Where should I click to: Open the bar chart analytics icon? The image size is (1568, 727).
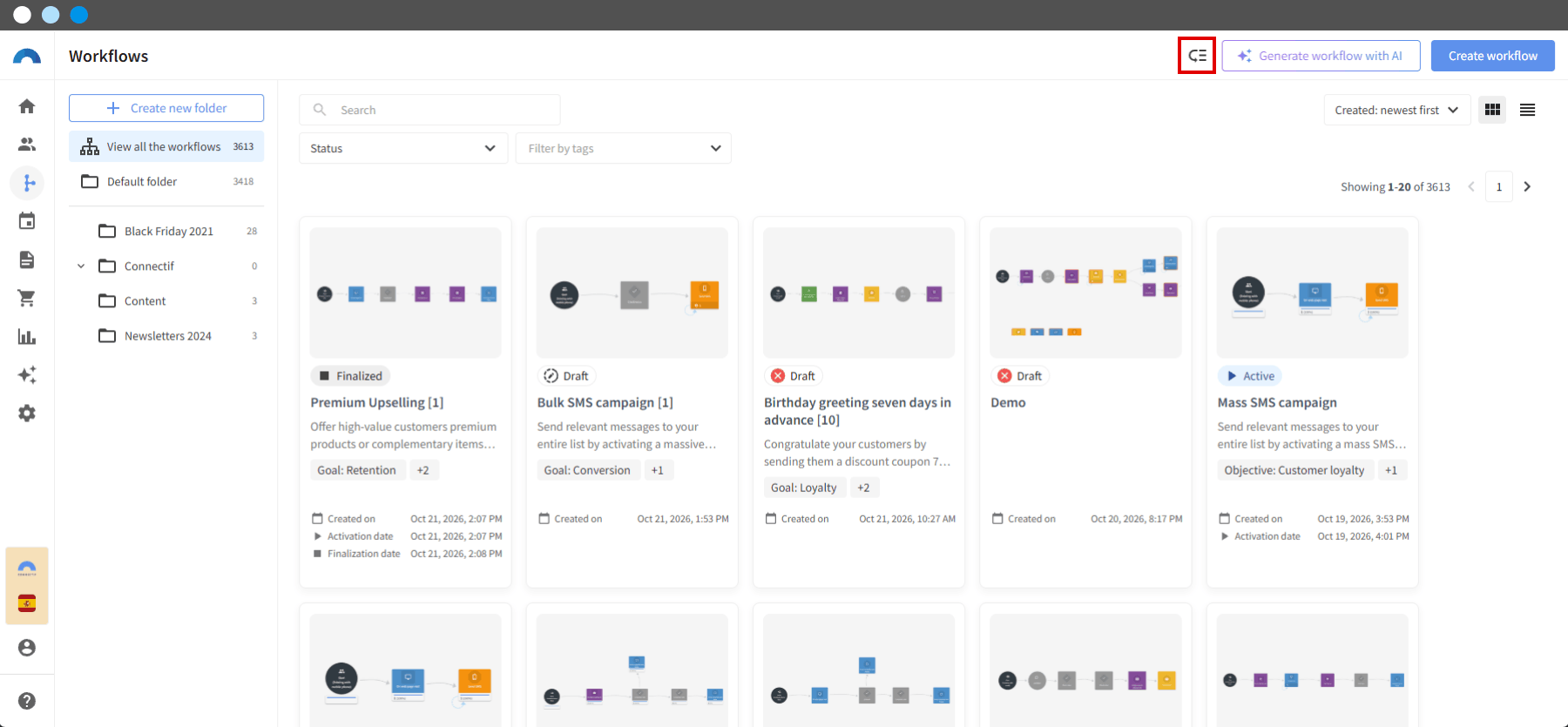(27, 336)
